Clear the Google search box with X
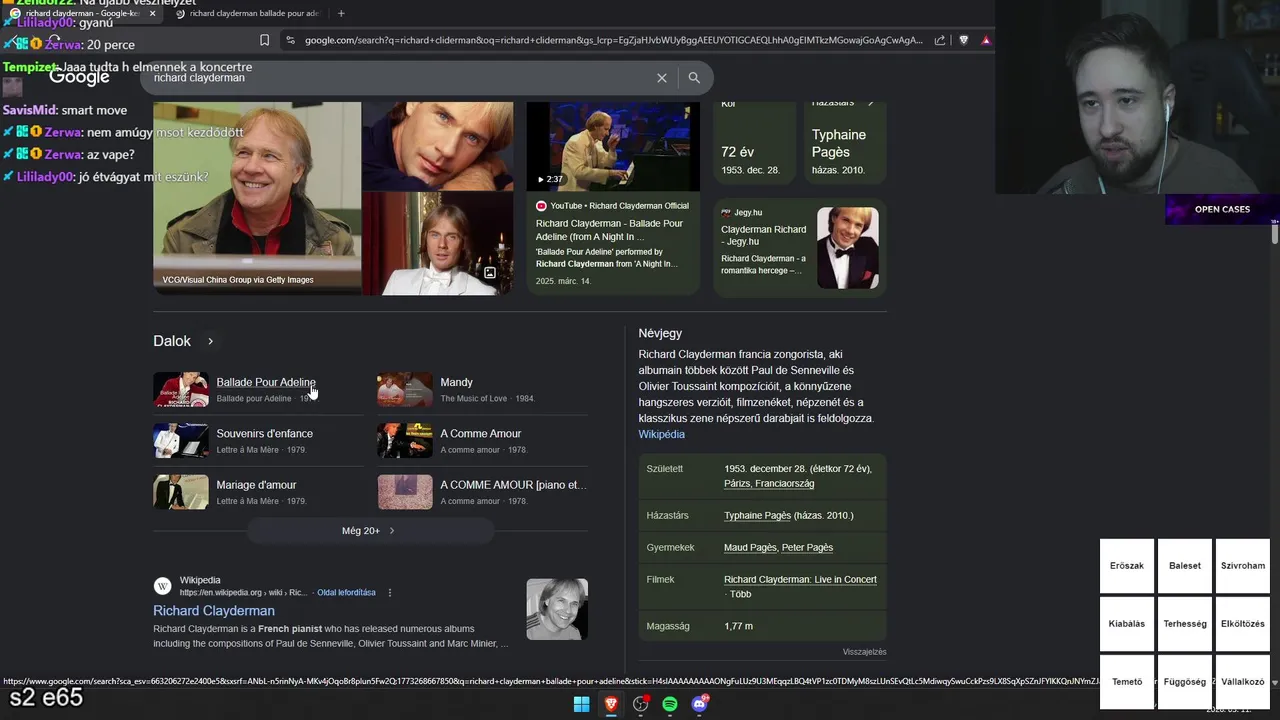Image resolution: width=1280 pixels, height=720 pixels. tap(661, 78)
